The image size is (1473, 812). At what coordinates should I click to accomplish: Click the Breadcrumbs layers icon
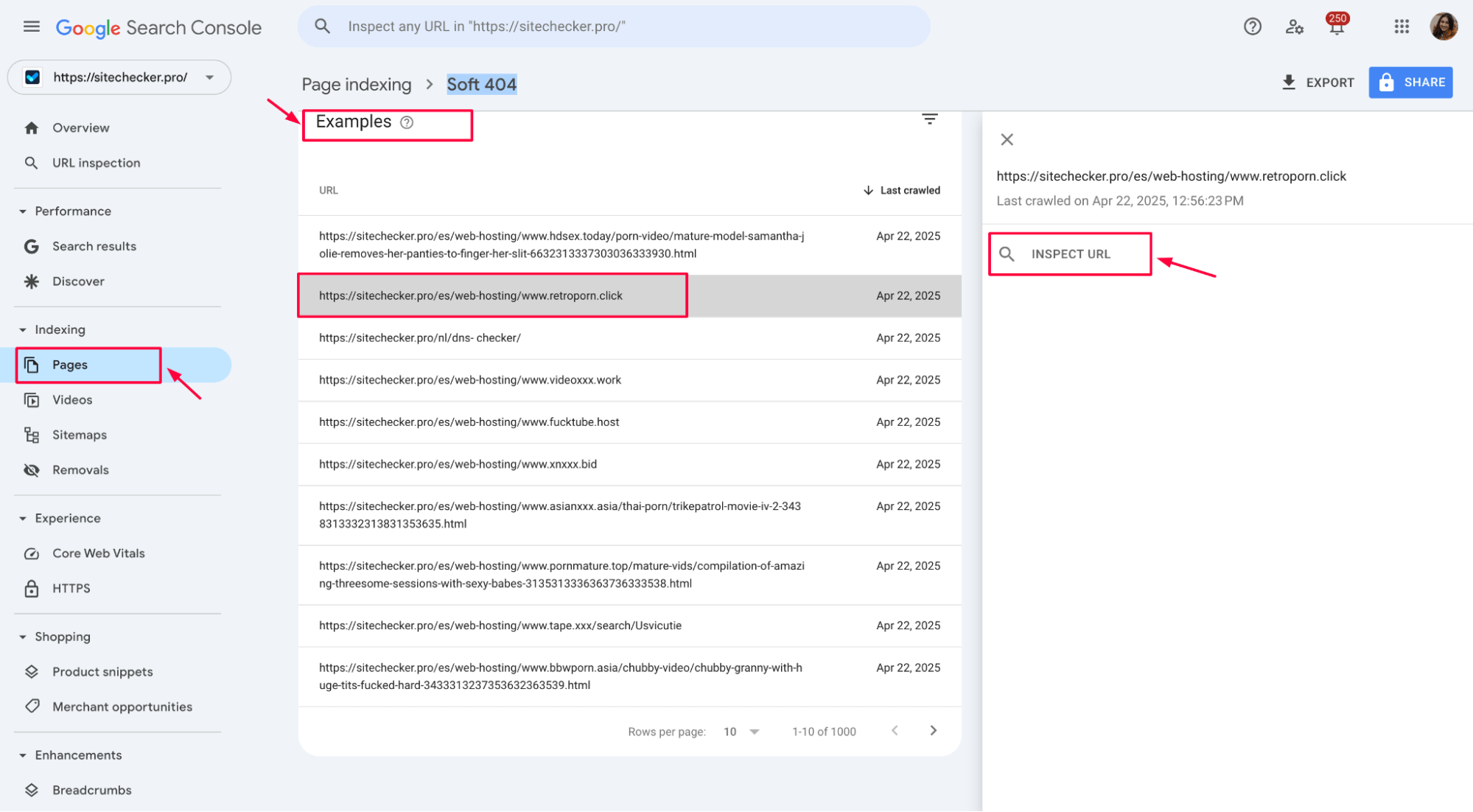click(x=31, y=790)
